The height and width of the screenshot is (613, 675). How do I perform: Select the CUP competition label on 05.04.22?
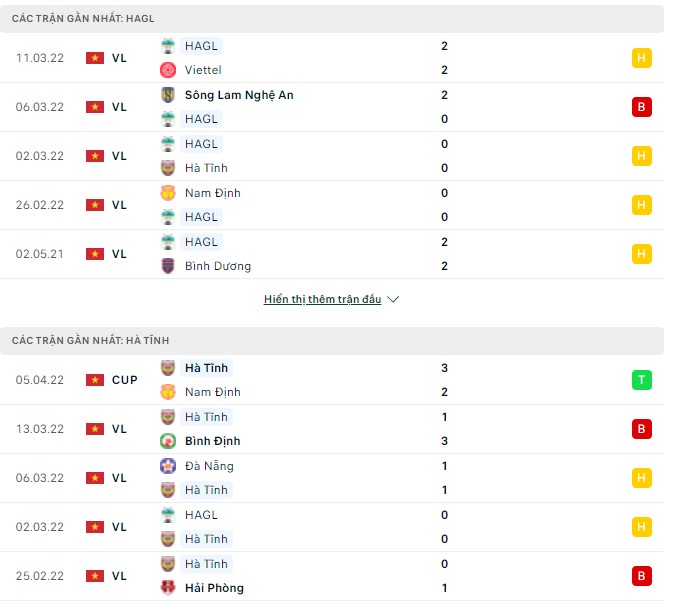click(125, 380)
